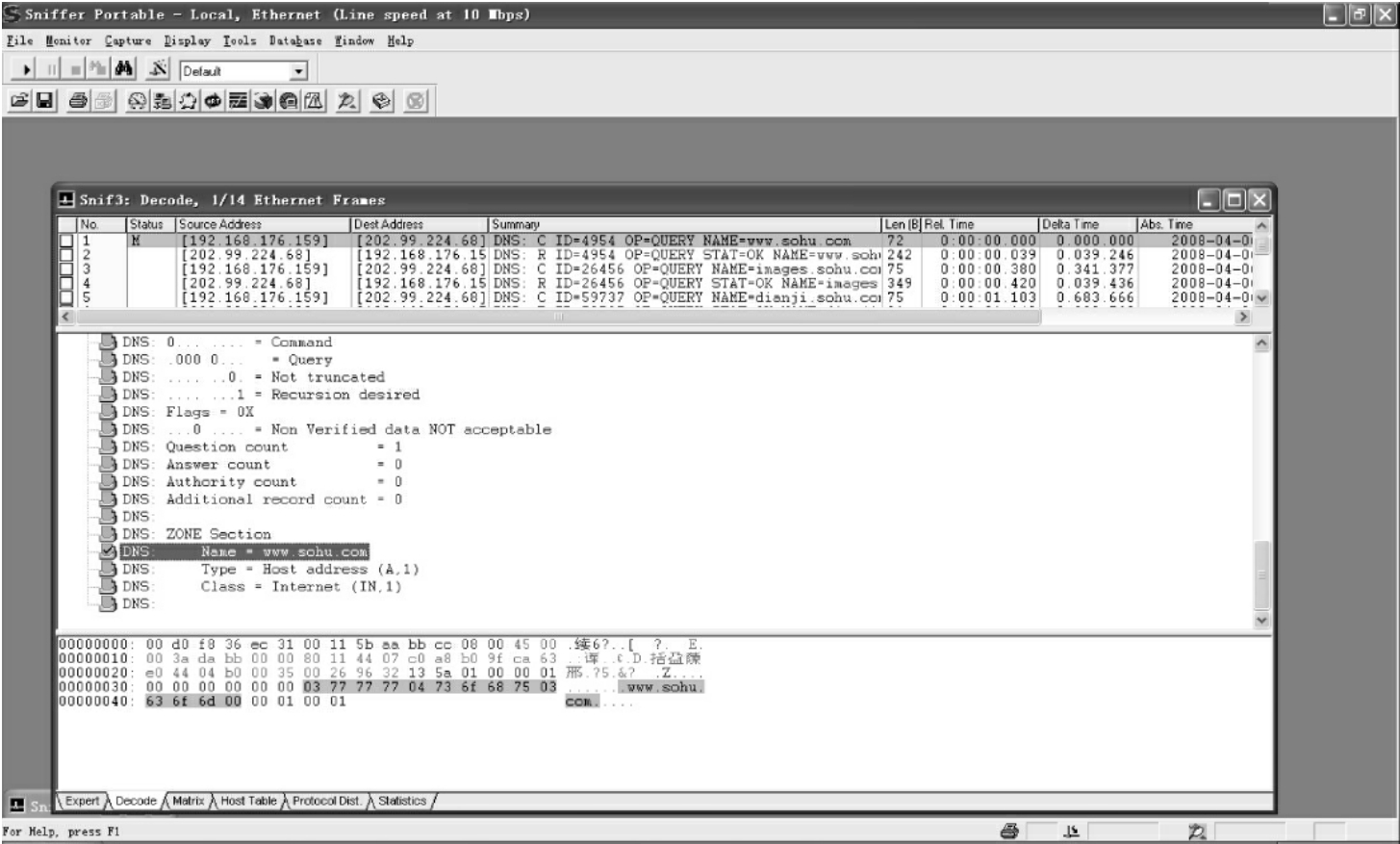The width and height of the screenshot is (1400, 844).
Task: Open the Monitor menu
Action: point(68,41)
